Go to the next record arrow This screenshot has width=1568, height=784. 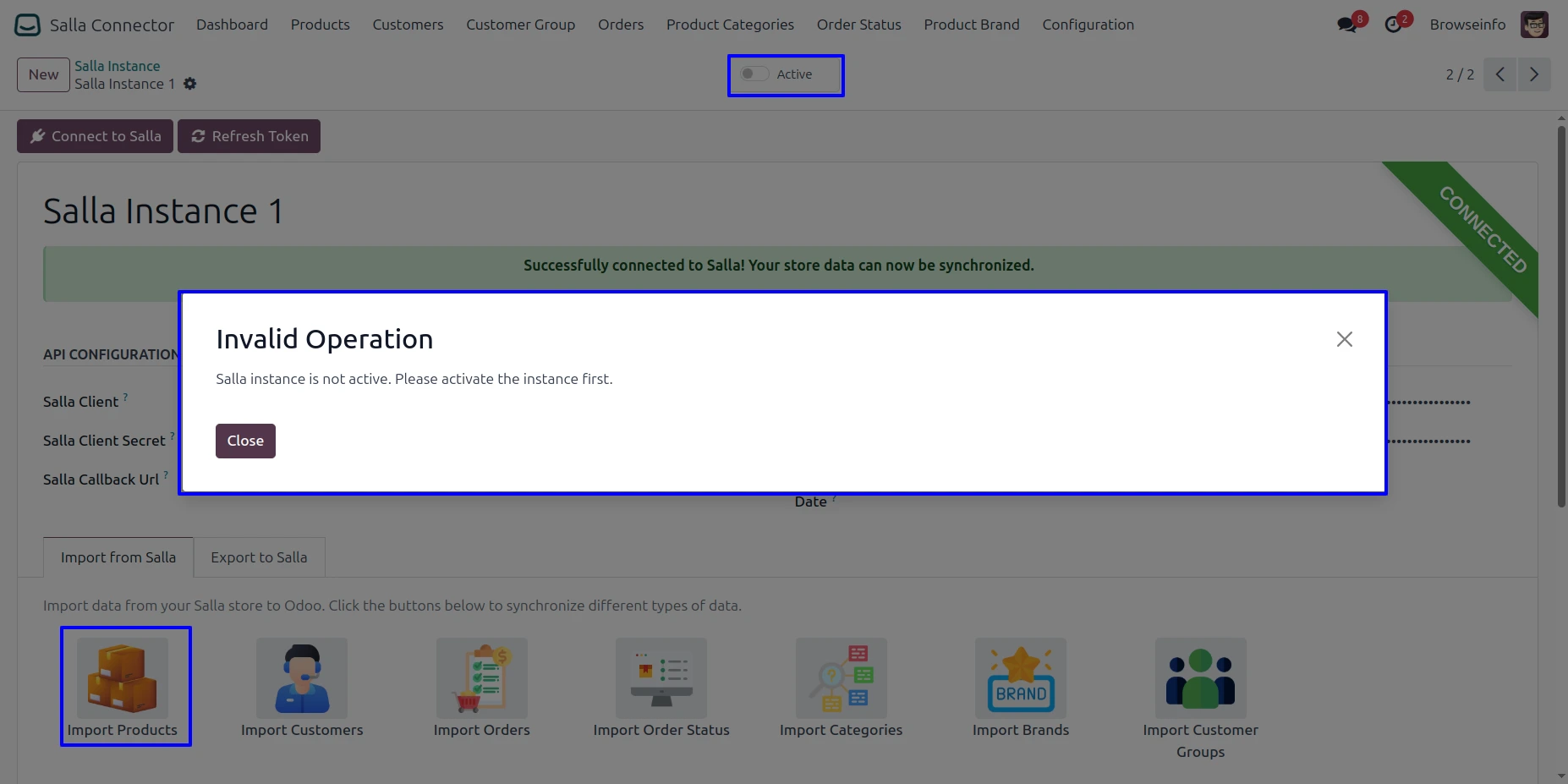click(x=1533, y=74)
